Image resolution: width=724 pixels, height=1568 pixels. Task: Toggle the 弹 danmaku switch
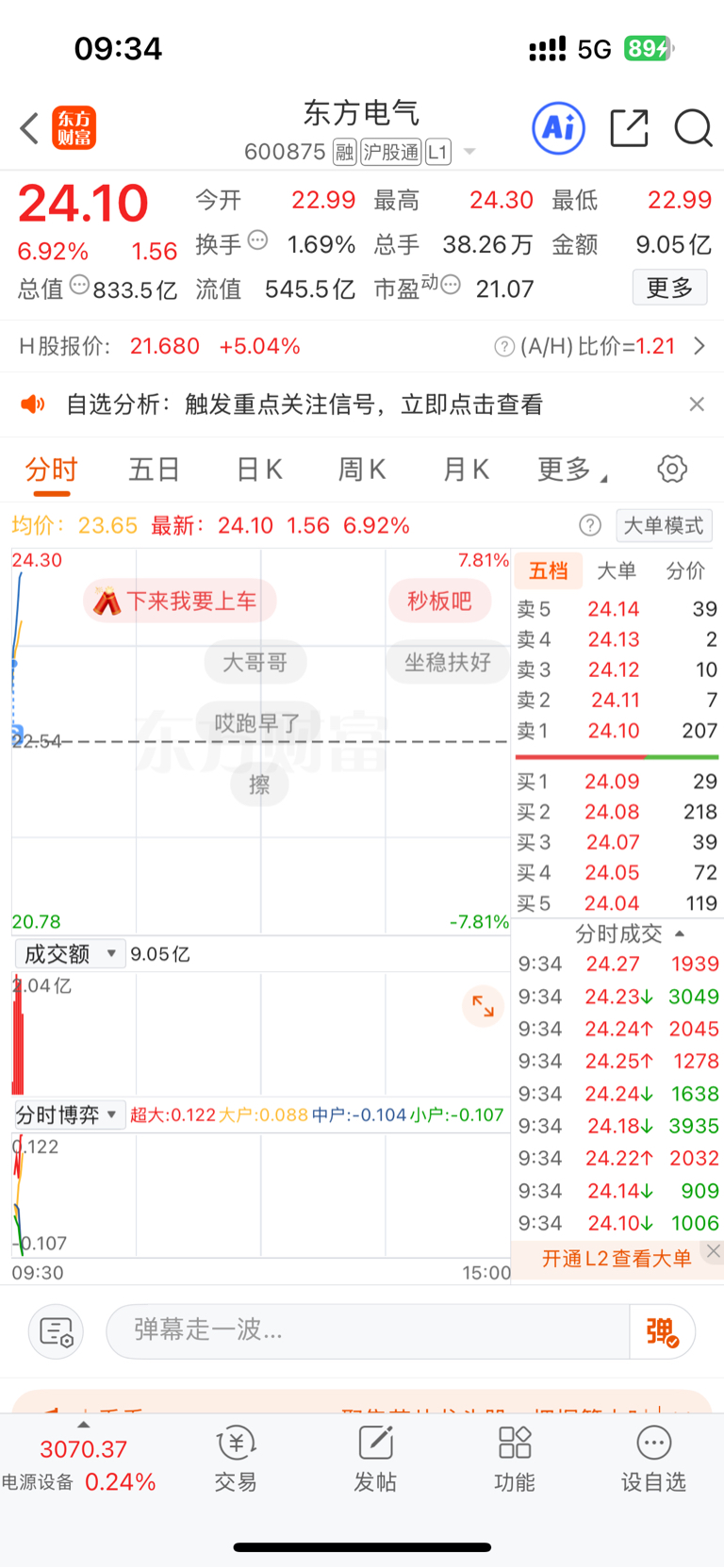tap(662, 1331)
